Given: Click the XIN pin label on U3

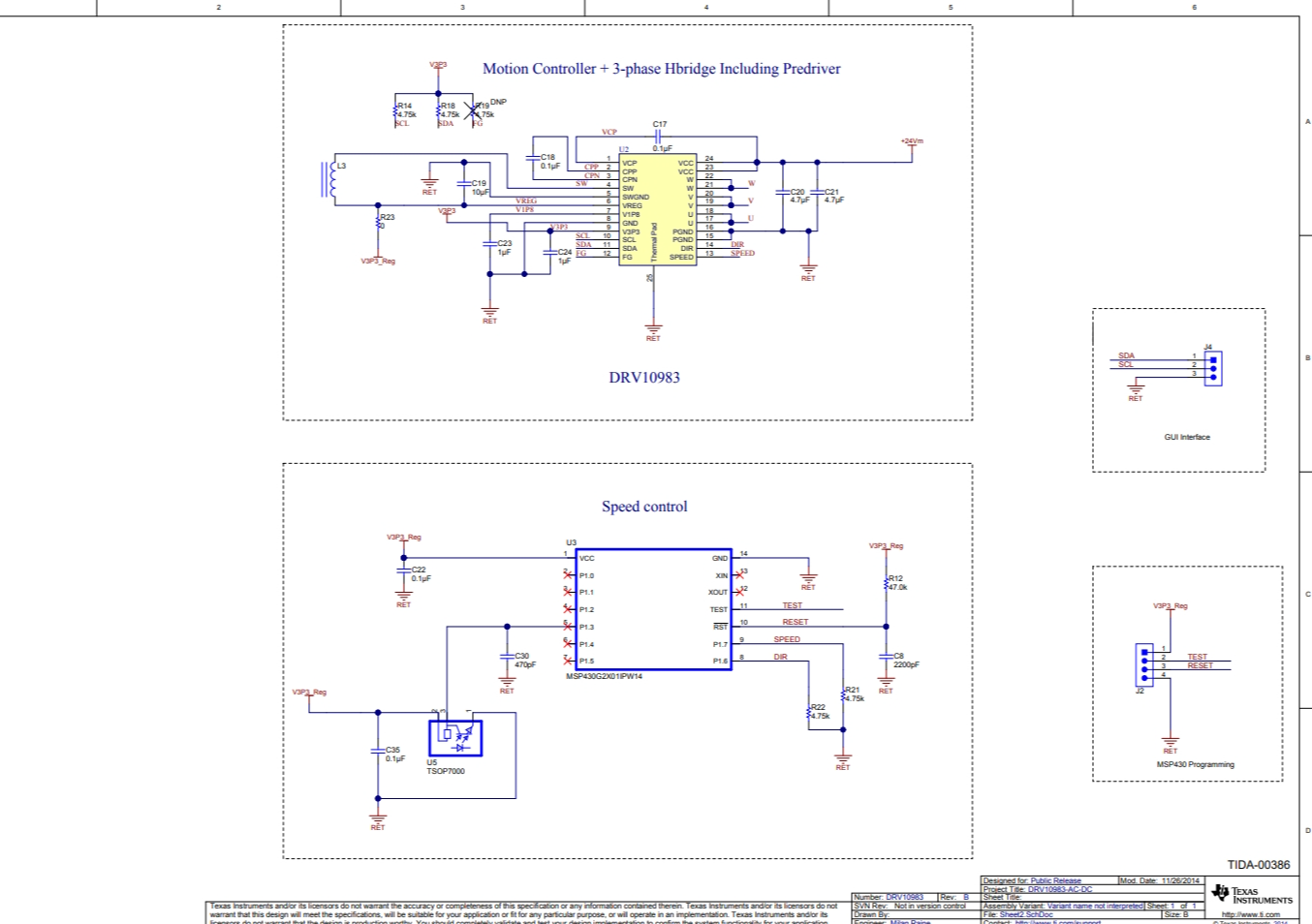Looking at the screenshot, I should [x=721, y=576].
